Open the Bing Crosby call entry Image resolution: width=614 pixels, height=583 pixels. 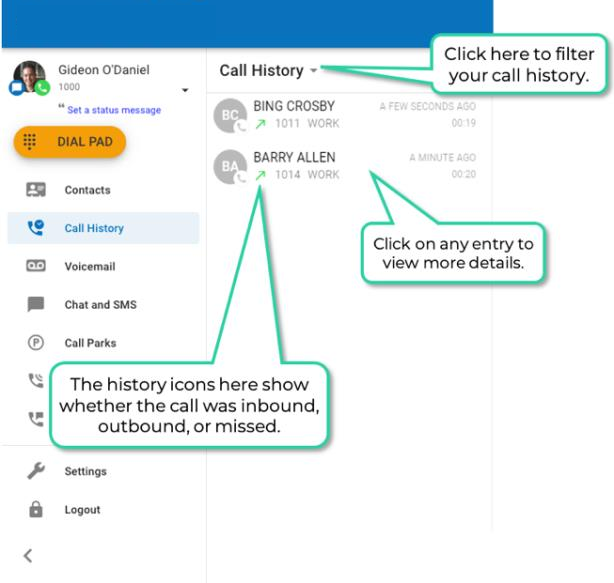coord(348,115)
